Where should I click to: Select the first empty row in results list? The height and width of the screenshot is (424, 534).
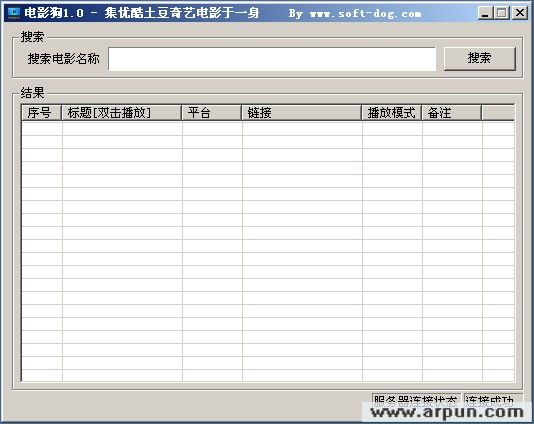268,129
